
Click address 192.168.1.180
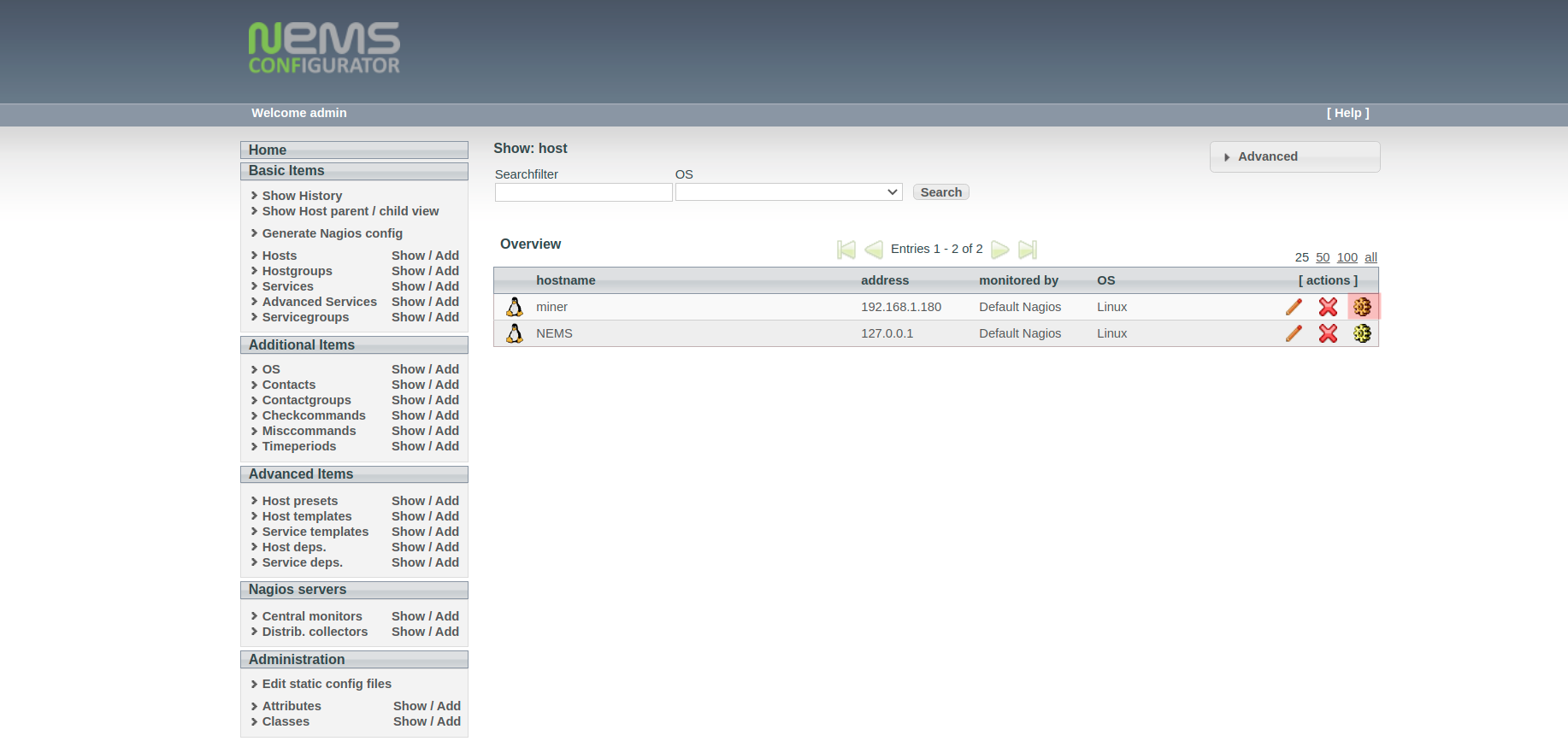[901, 307]
